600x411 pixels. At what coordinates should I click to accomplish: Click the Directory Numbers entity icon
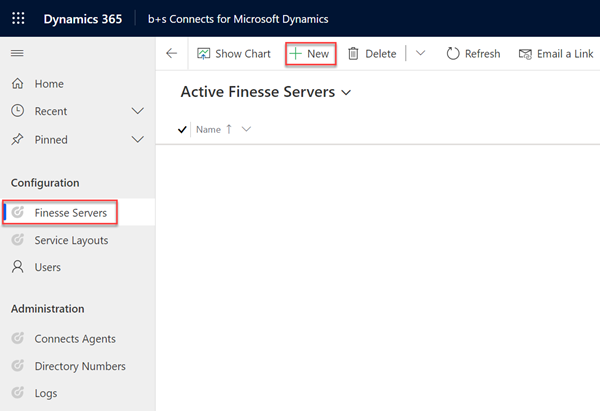coord(18,365)
